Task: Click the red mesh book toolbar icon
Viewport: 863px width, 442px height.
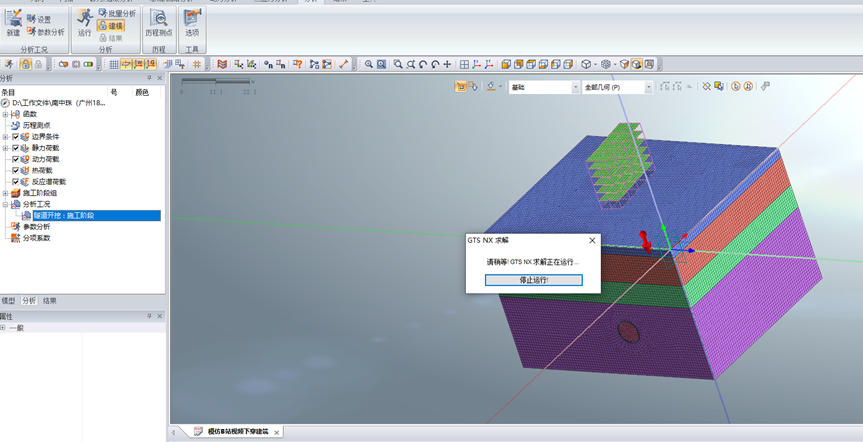Action: 222,64
